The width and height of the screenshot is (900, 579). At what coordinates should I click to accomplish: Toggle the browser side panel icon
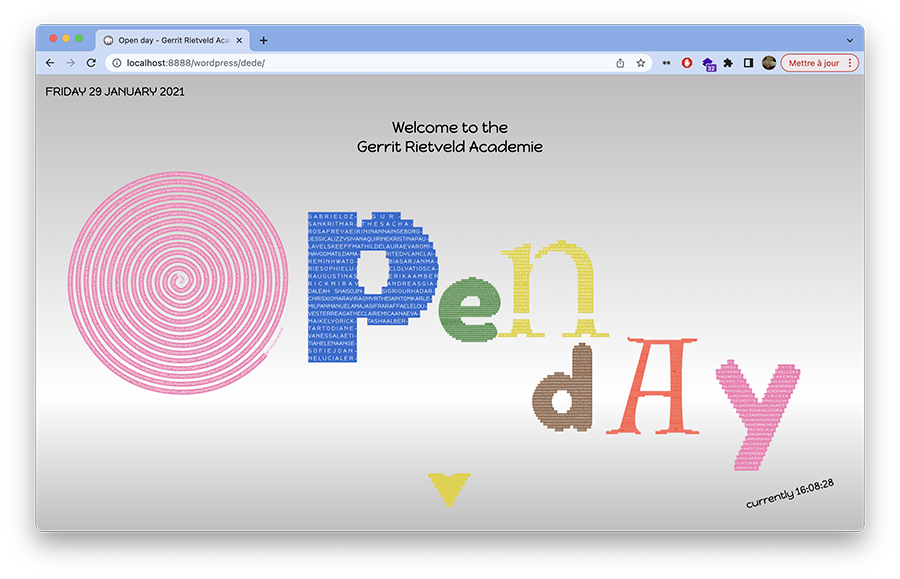pos(748,63)
